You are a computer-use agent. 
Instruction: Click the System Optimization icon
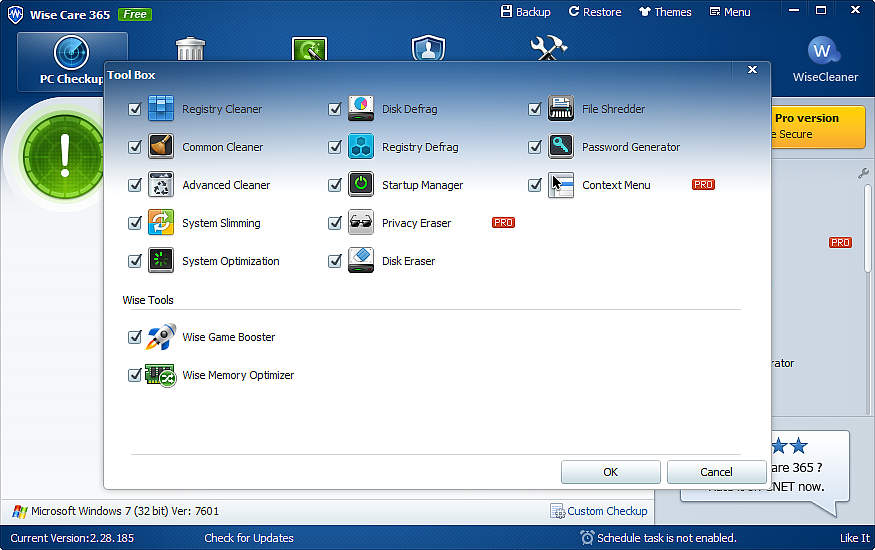pos(161,260)
